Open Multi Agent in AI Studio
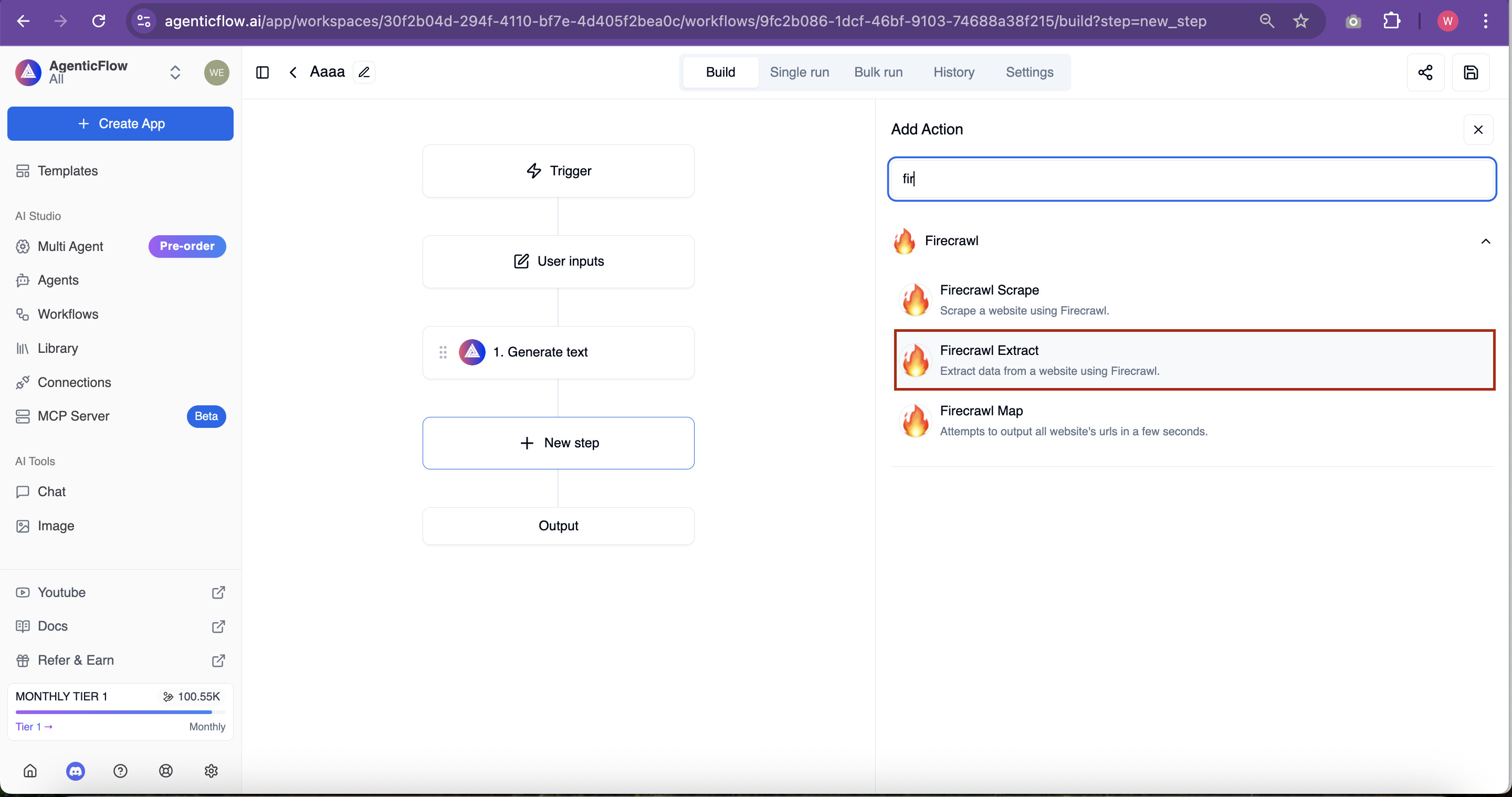Screen dimensions: 1512x797 tap(70, 246)
